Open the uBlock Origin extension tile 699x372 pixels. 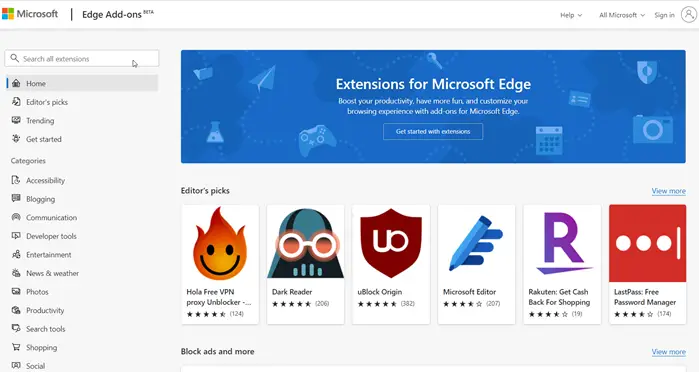(x=391, y=265)
